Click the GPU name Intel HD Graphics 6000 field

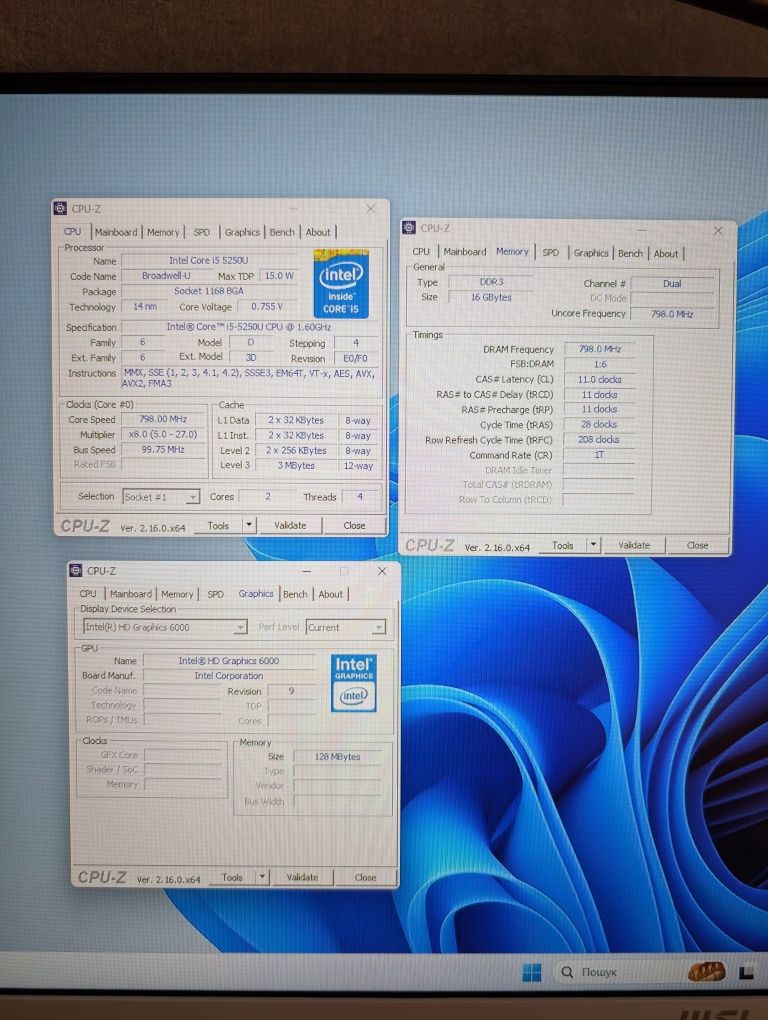[x=229, y=660]
